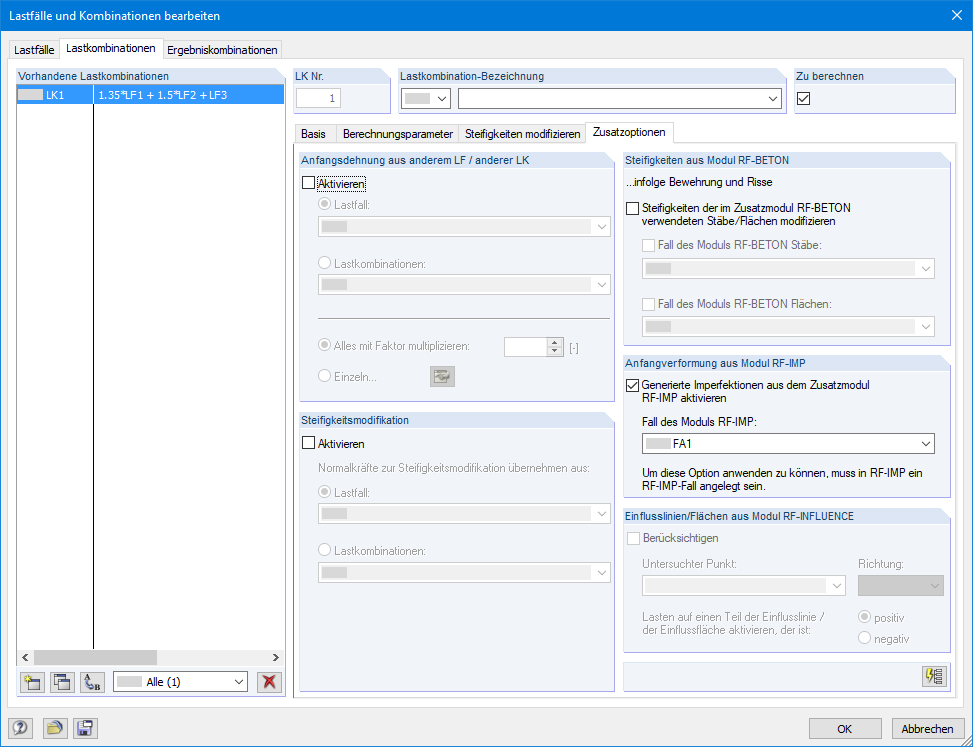
Task: Renumber load combinations (A to B icon)
Action: (x=92, y=682)
